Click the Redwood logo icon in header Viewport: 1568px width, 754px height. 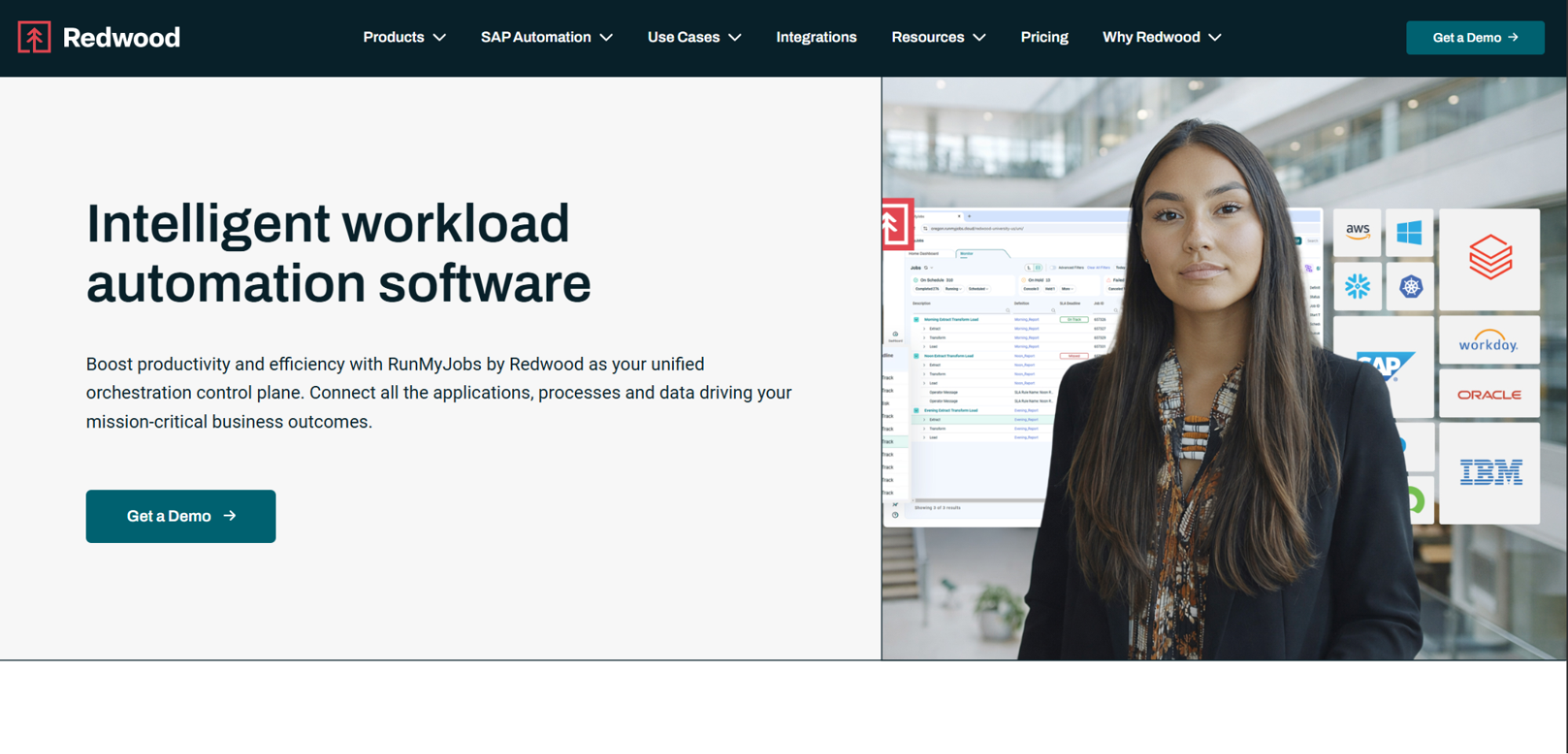pos(35,37)
